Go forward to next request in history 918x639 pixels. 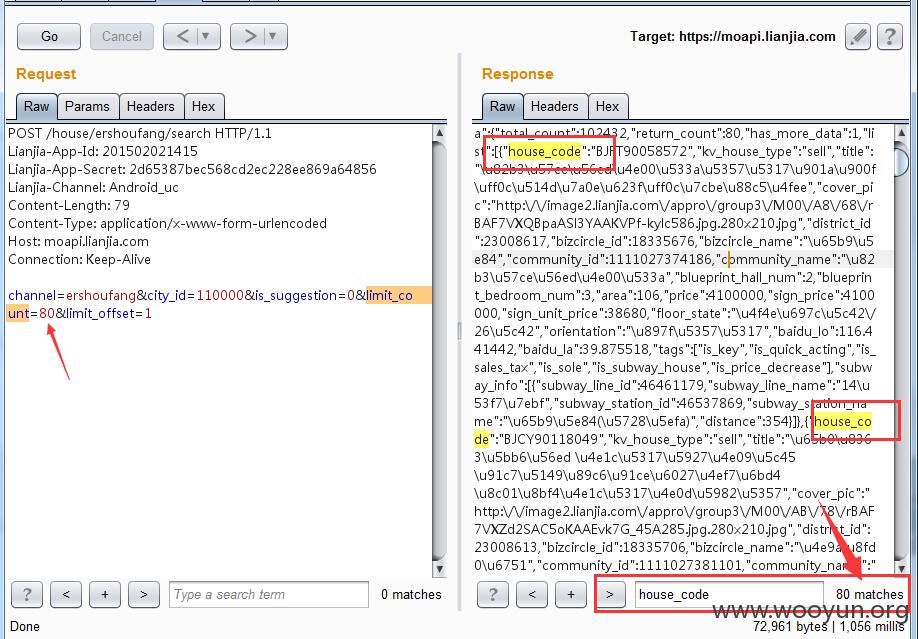pyautogui.click(x=250, y=36)
